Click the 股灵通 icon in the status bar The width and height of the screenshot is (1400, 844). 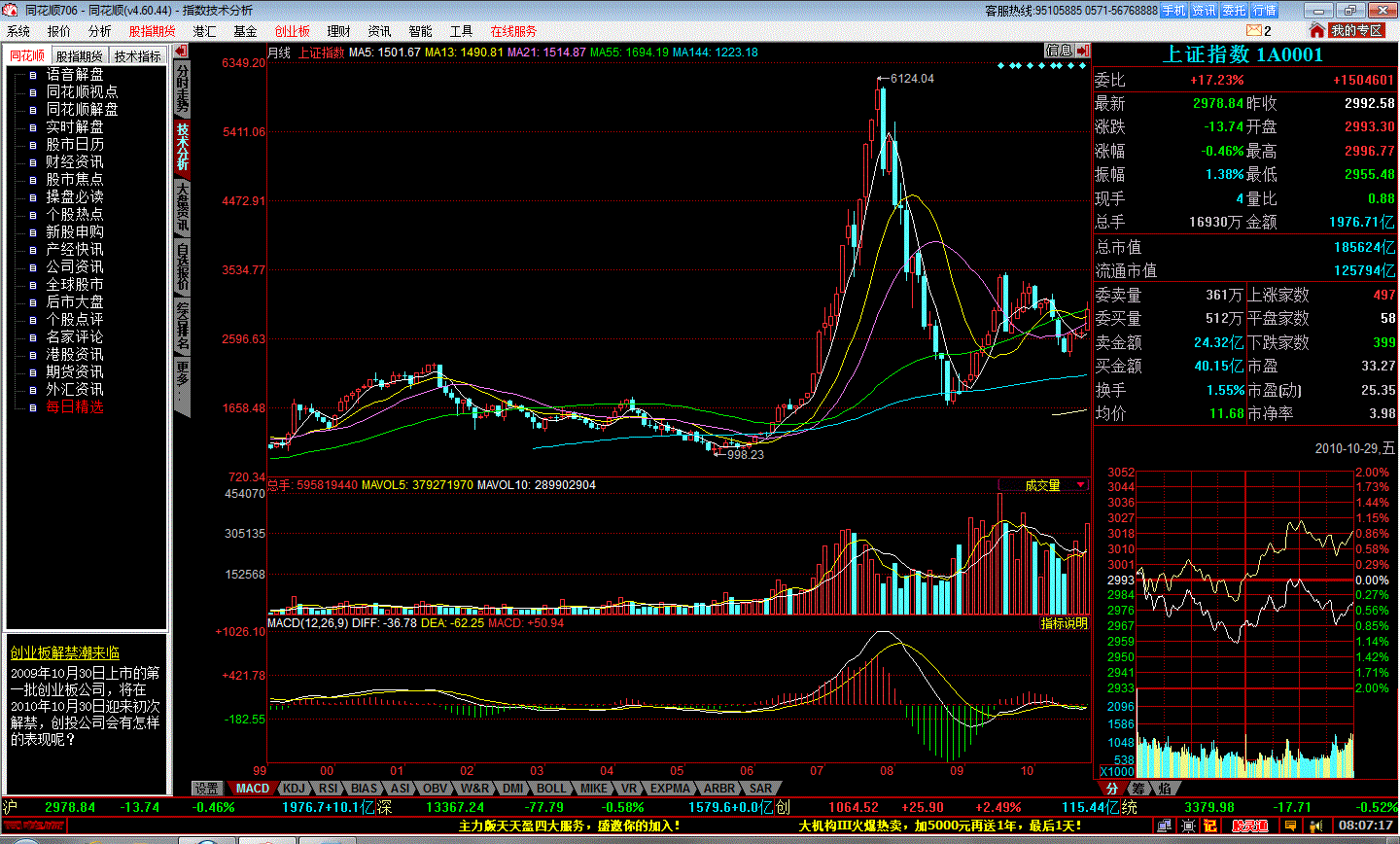[1250, 826]
